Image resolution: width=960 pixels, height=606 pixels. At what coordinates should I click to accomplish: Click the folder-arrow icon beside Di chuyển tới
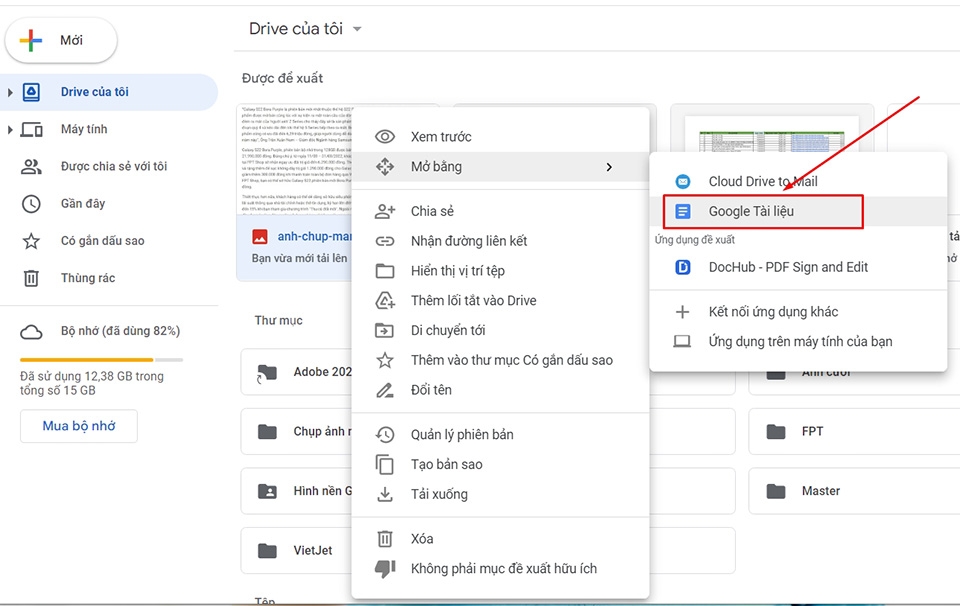coord(384,331)
